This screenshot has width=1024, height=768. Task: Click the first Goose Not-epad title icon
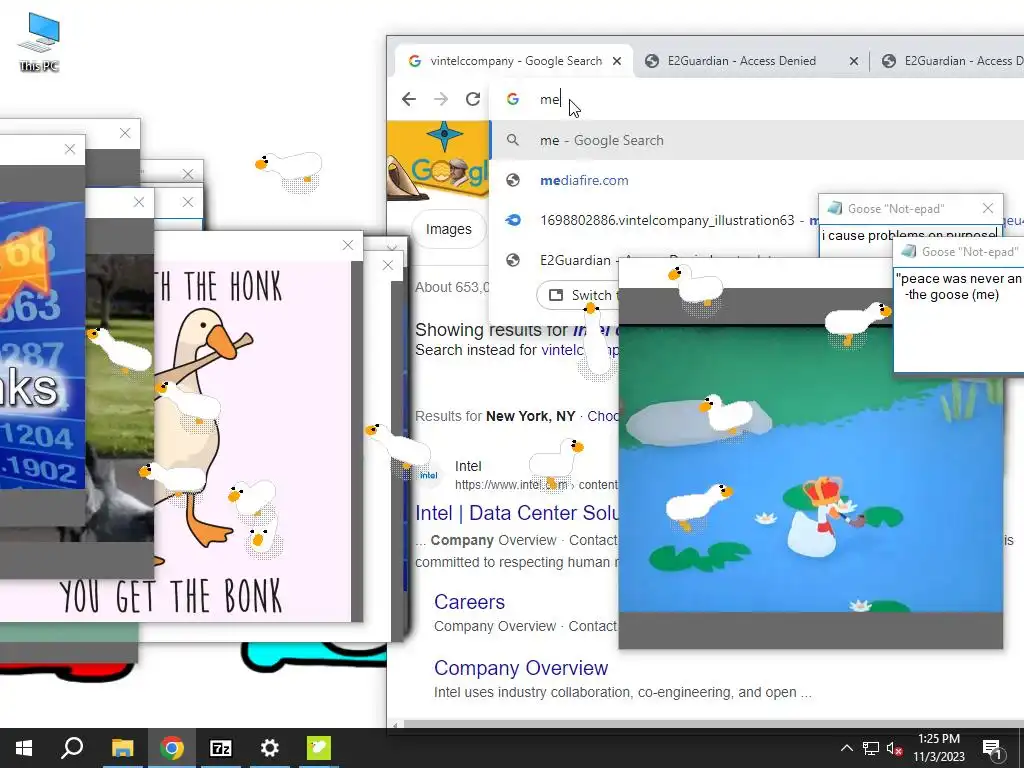(834, 208)
